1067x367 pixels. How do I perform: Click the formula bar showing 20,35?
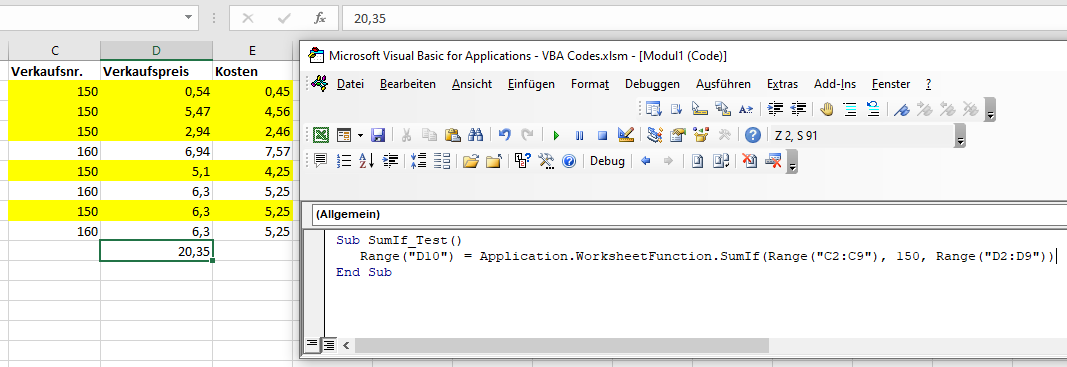click(704, 18)
